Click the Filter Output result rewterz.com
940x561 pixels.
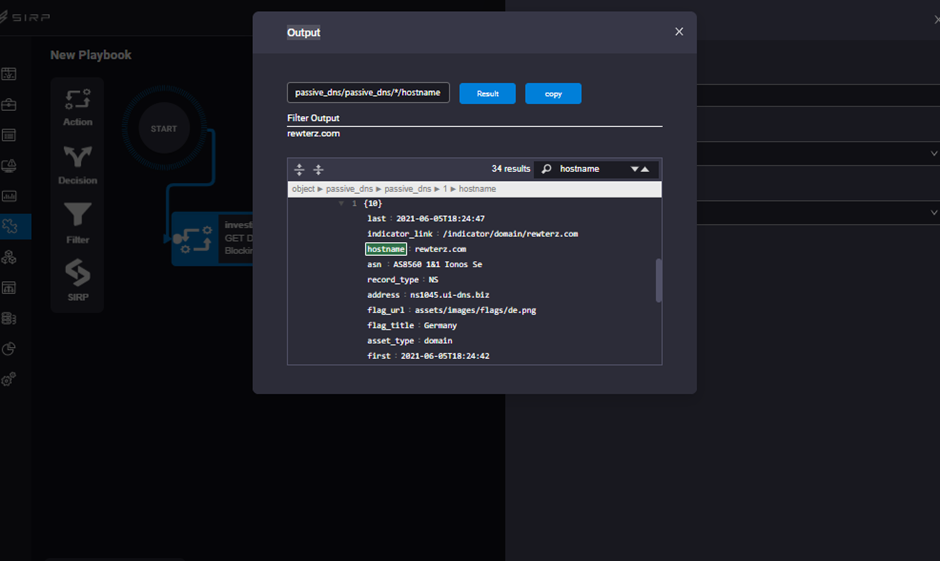pyautogui.click(x=313, y=134)
